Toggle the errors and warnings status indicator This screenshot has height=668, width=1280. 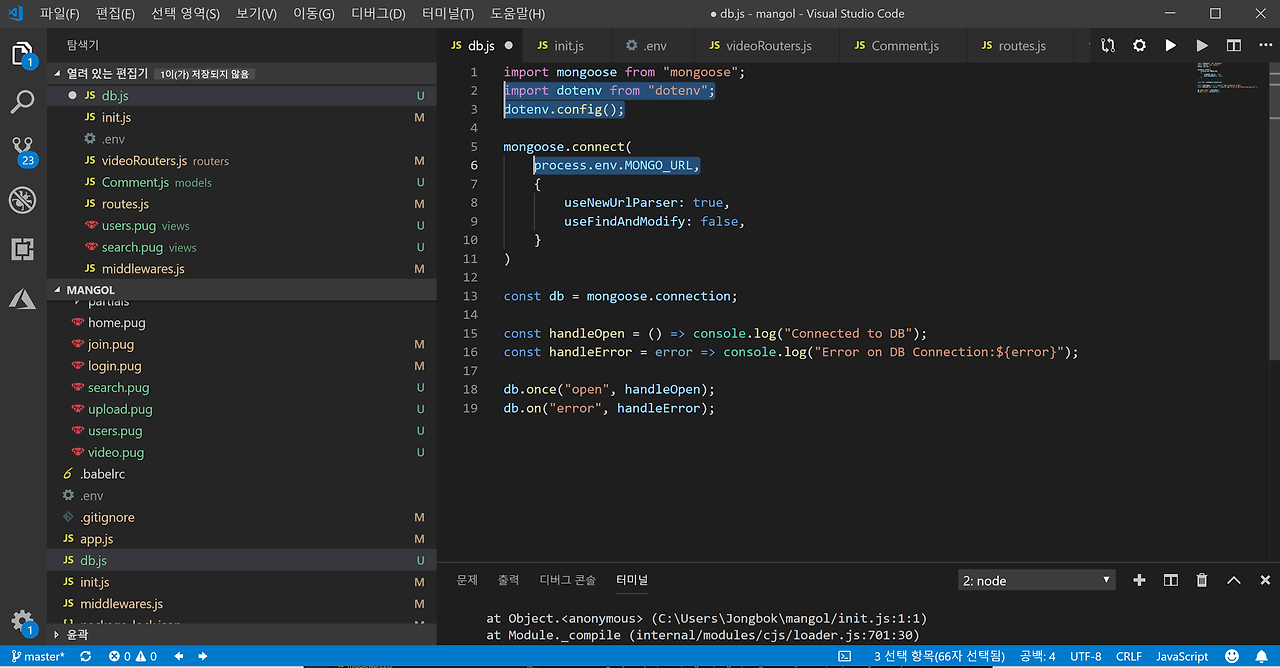pos(133,656)
